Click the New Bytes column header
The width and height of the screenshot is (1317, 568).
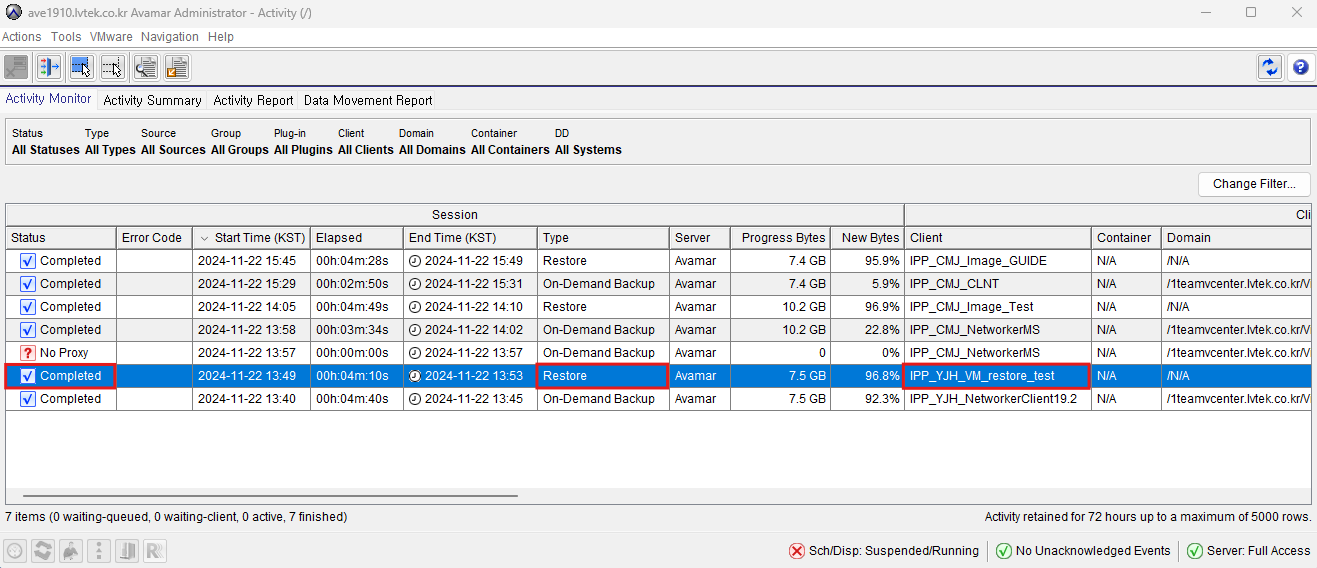pos(867,238)
